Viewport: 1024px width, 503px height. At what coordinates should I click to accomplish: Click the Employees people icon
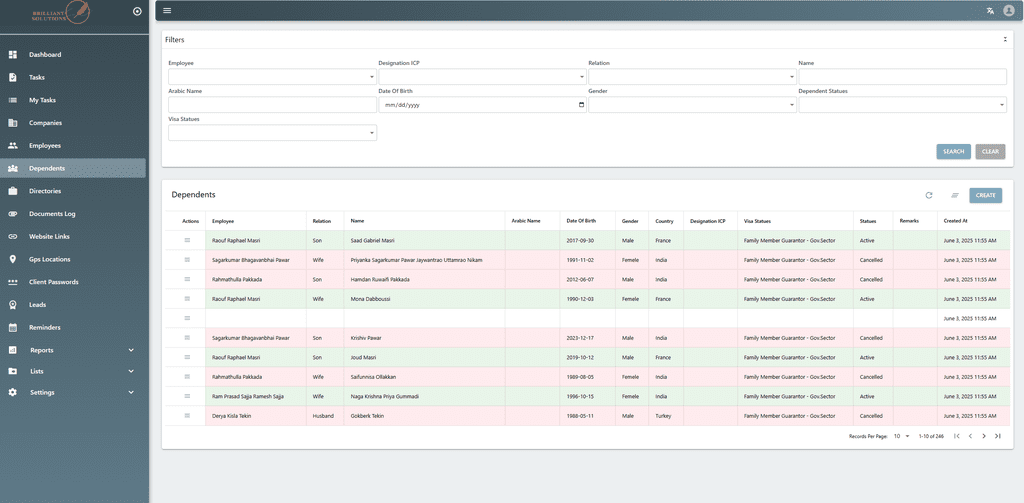click(12, 146)
